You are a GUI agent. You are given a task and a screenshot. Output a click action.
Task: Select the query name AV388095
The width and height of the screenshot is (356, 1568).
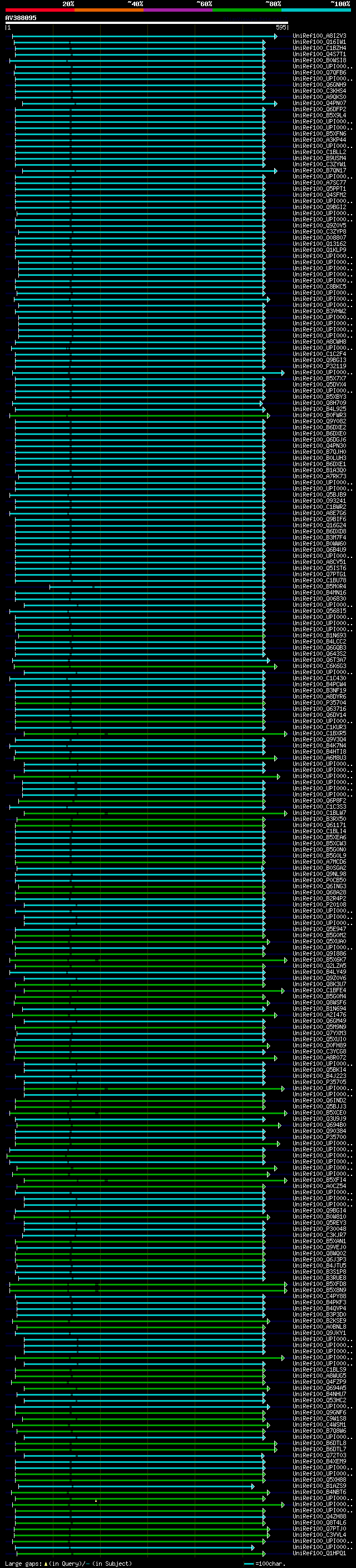point(21,18)
